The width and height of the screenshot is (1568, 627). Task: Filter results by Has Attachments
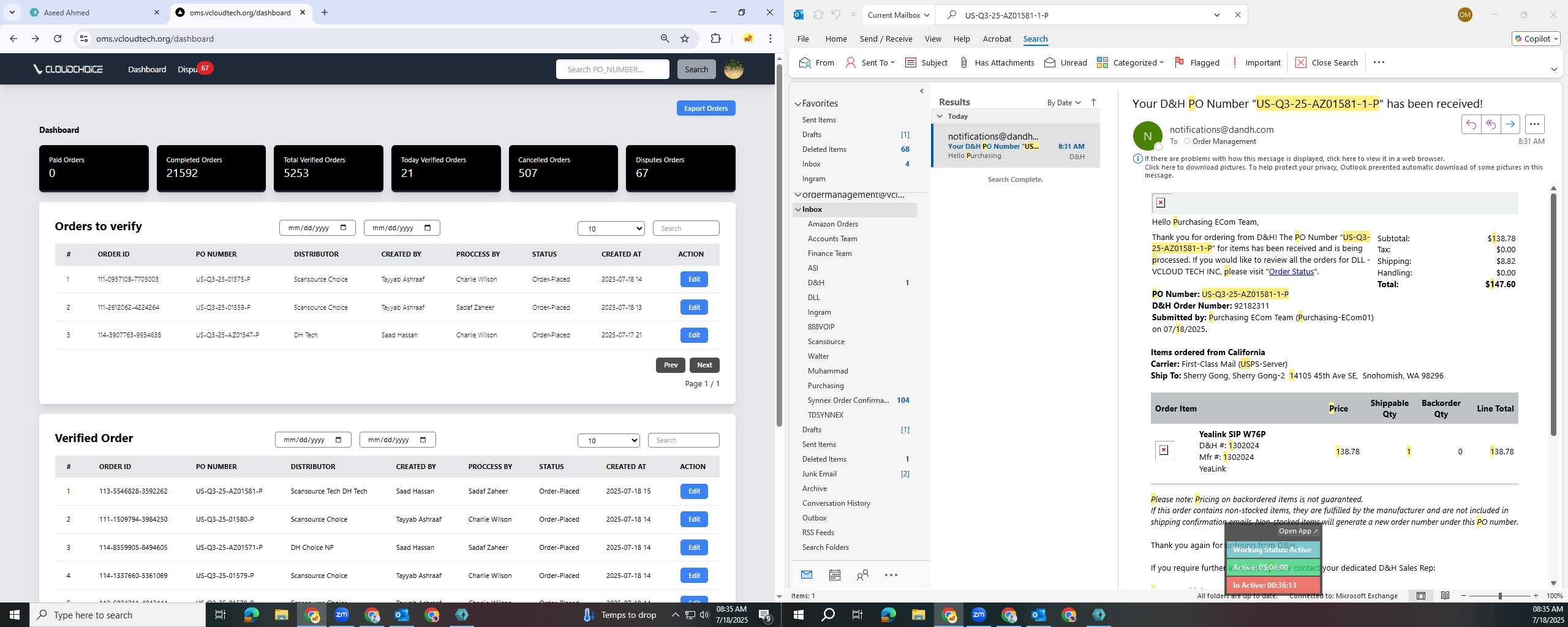(997, 62)
